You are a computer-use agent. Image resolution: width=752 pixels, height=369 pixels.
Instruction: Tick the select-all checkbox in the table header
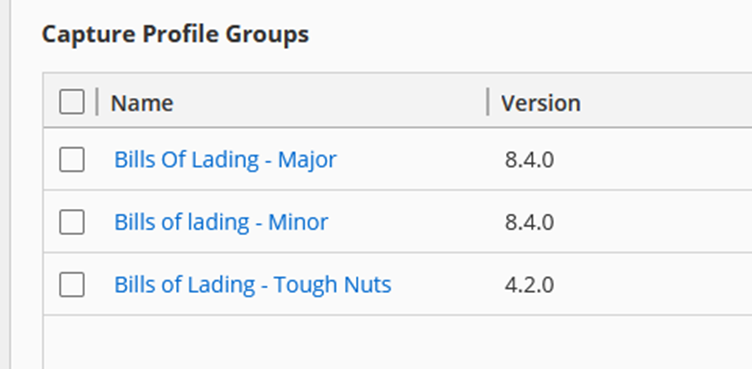coord(72,102)
